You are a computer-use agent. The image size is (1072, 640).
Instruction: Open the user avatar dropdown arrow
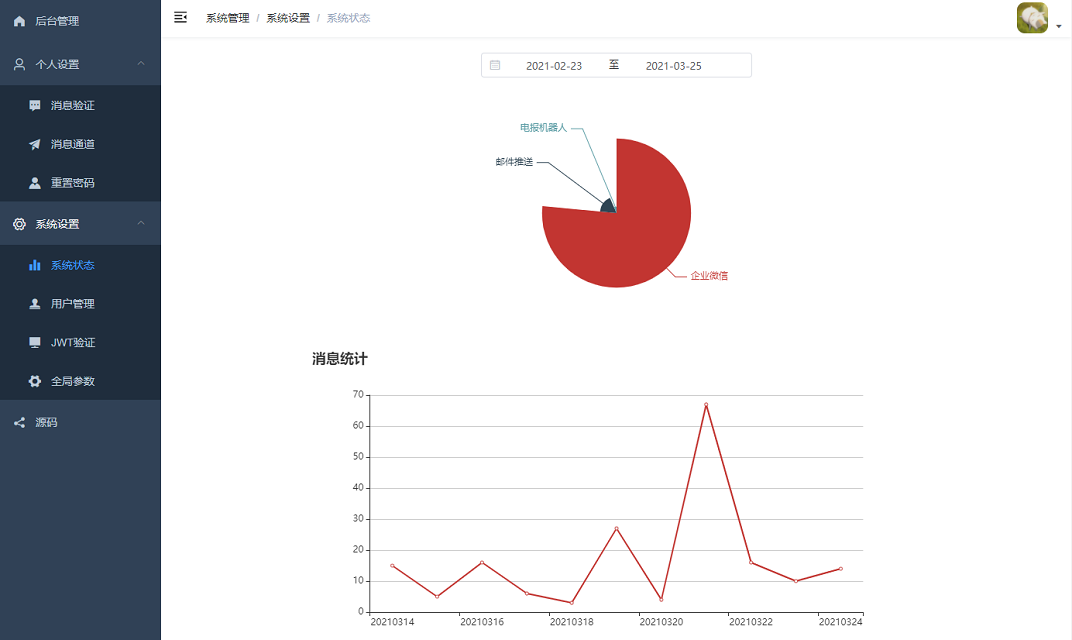pyautogui.click(x=1059, y=27)
